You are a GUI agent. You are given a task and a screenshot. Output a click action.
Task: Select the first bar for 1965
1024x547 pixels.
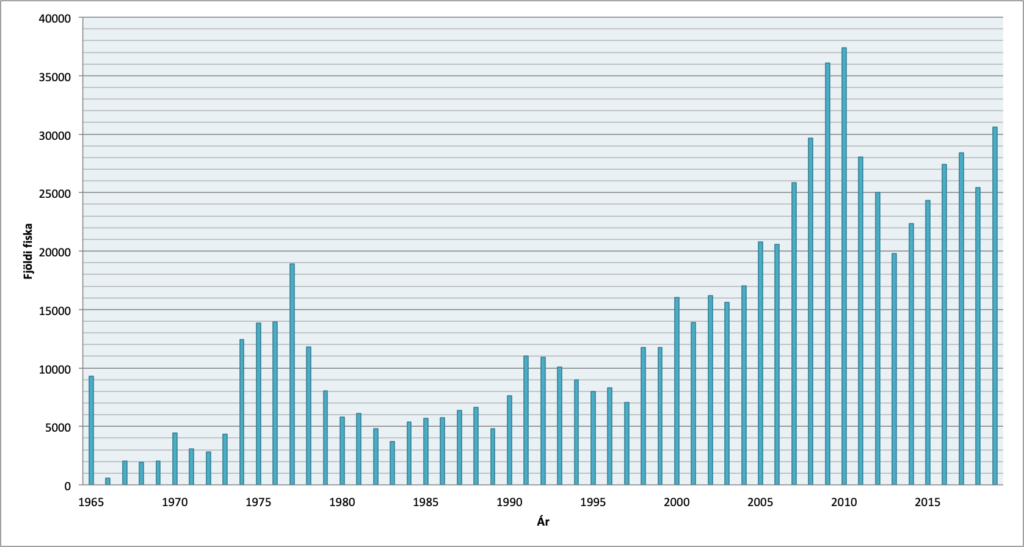pos(91,431)
